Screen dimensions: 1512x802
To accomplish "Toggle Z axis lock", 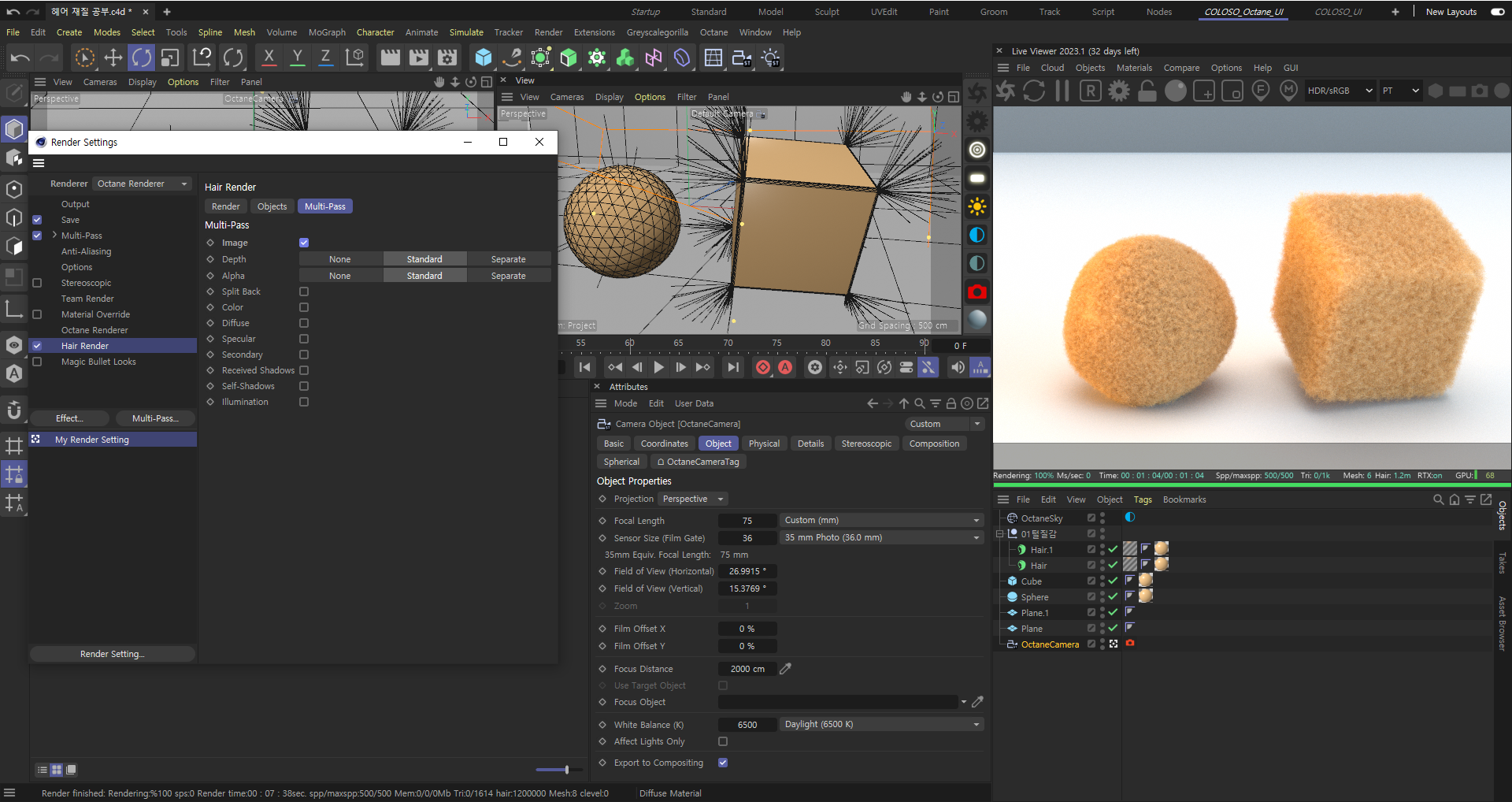I will click(325, 58).
